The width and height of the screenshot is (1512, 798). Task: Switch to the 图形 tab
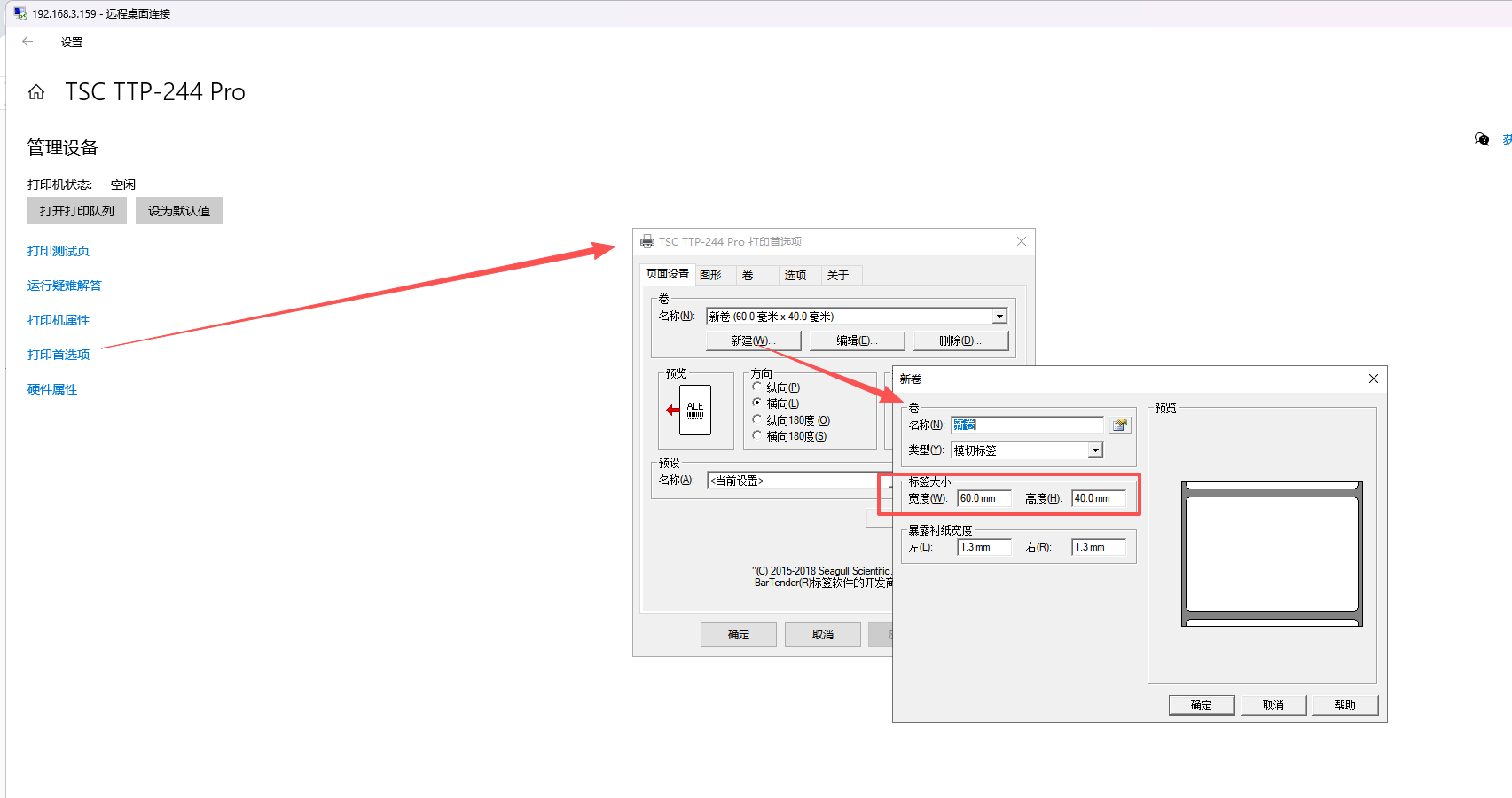tap(710, 276)
